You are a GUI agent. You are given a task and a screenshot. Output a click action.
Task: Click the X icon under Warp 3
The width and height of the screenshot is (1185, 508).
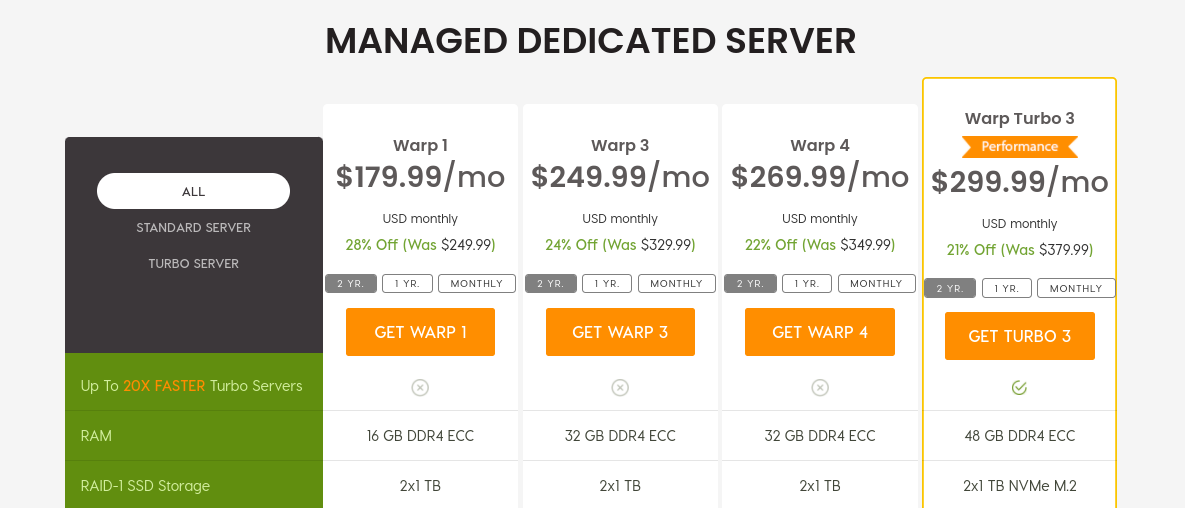tap(620, 387)
